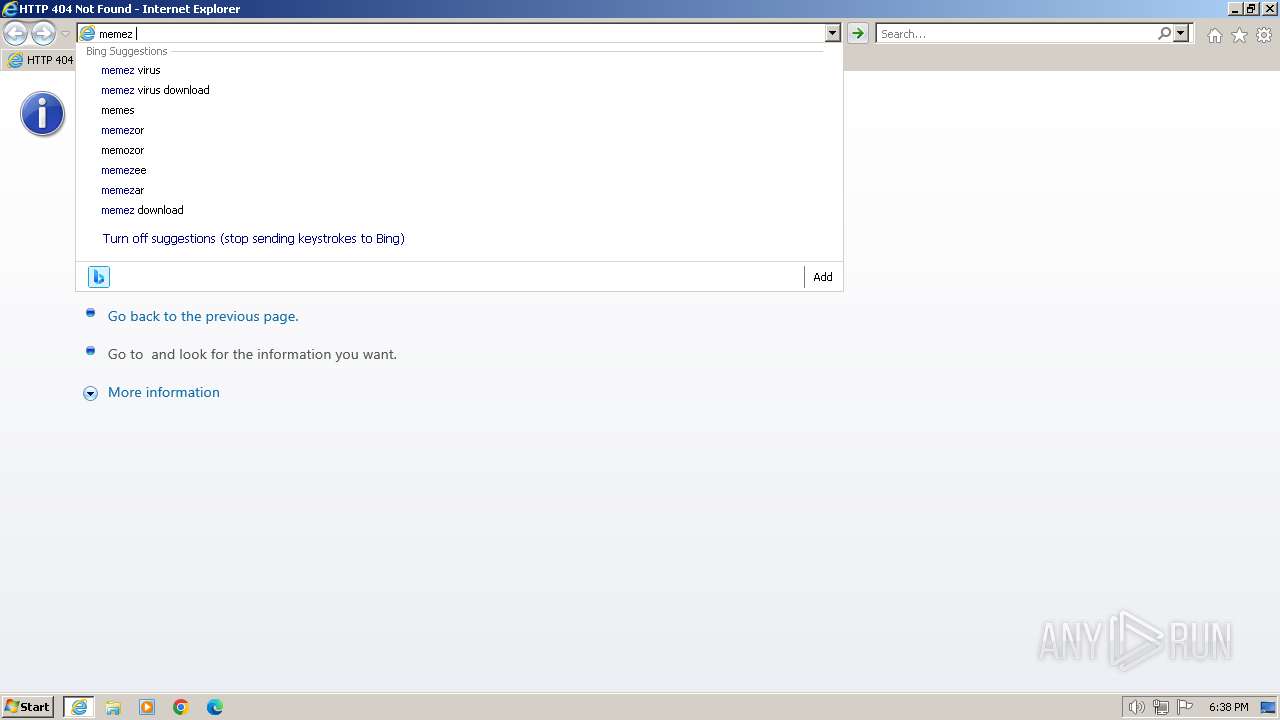The width and height of the screenshot is (1280, 720).
Task: Open the Tools gear icon
Action: (1264, 35)
